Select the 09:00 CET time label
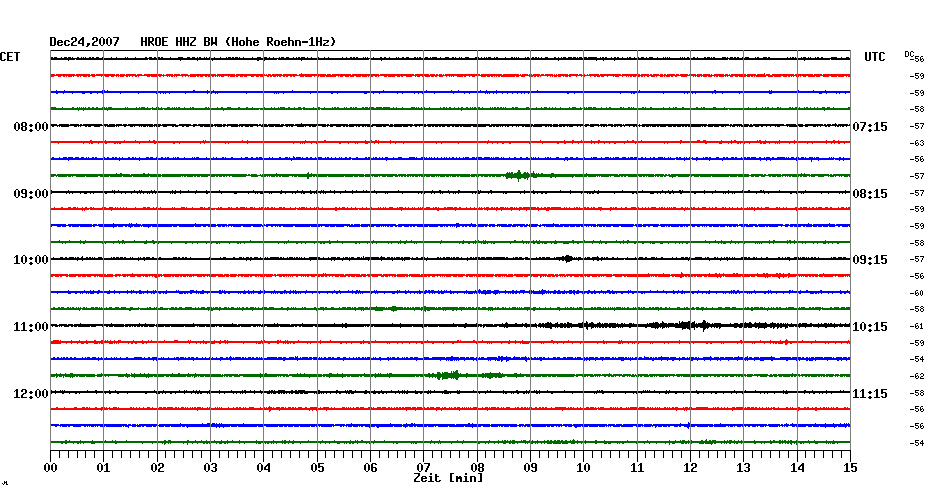 (x=31, y=194)
